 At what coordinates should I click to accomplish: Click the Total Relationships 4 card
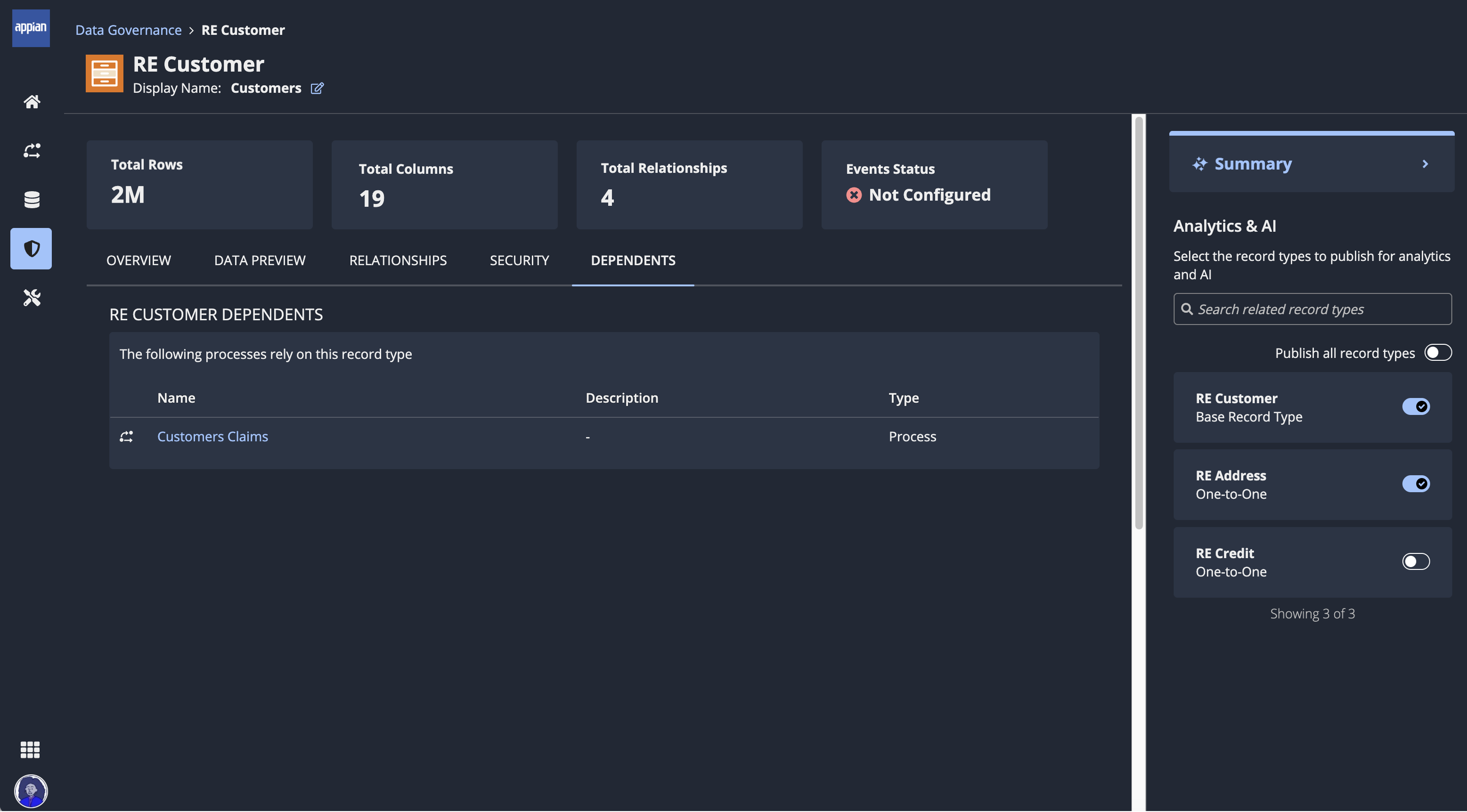689,185
